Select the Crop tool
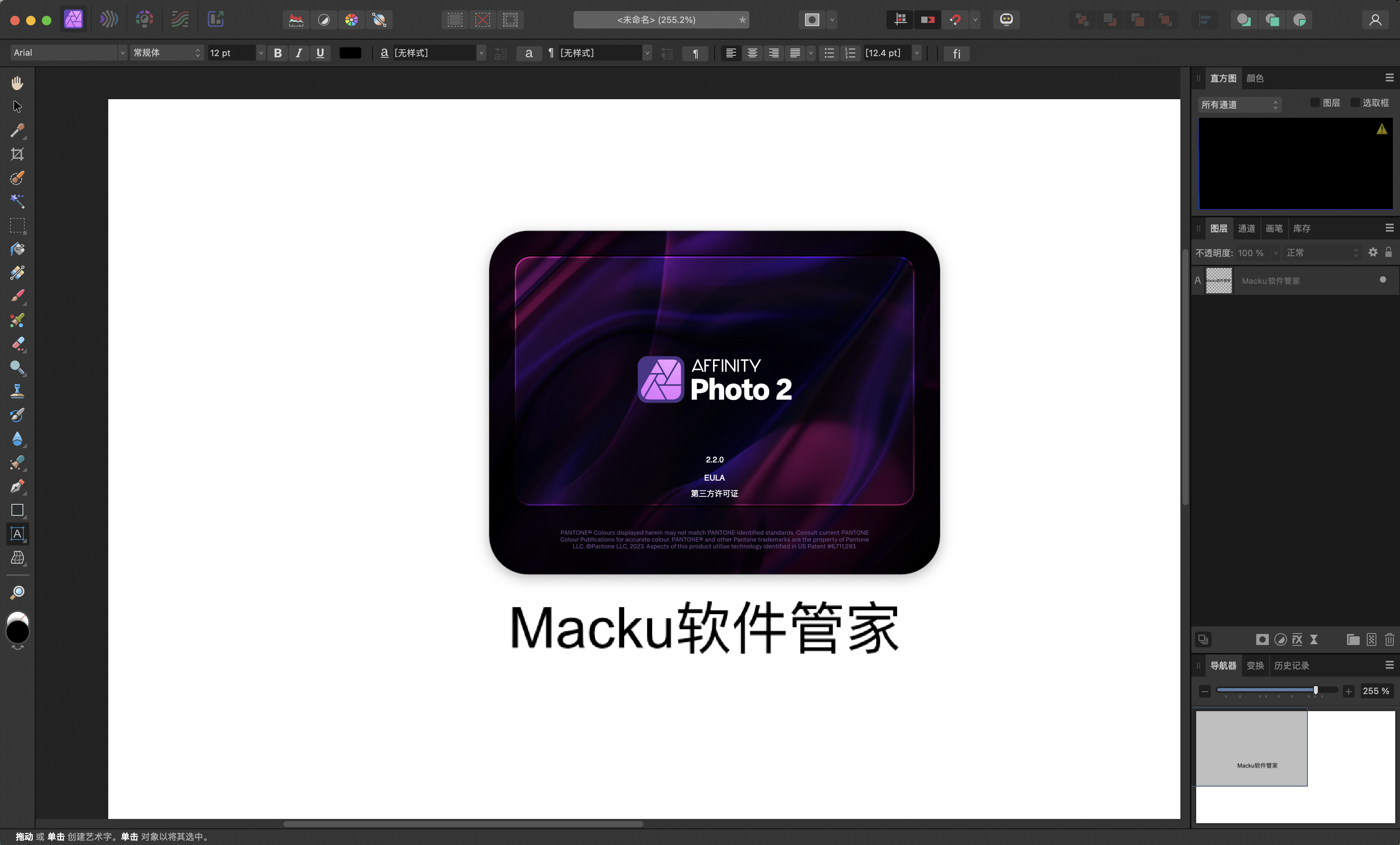This screenshot has width=1400, height=845. tap(17, 154)
